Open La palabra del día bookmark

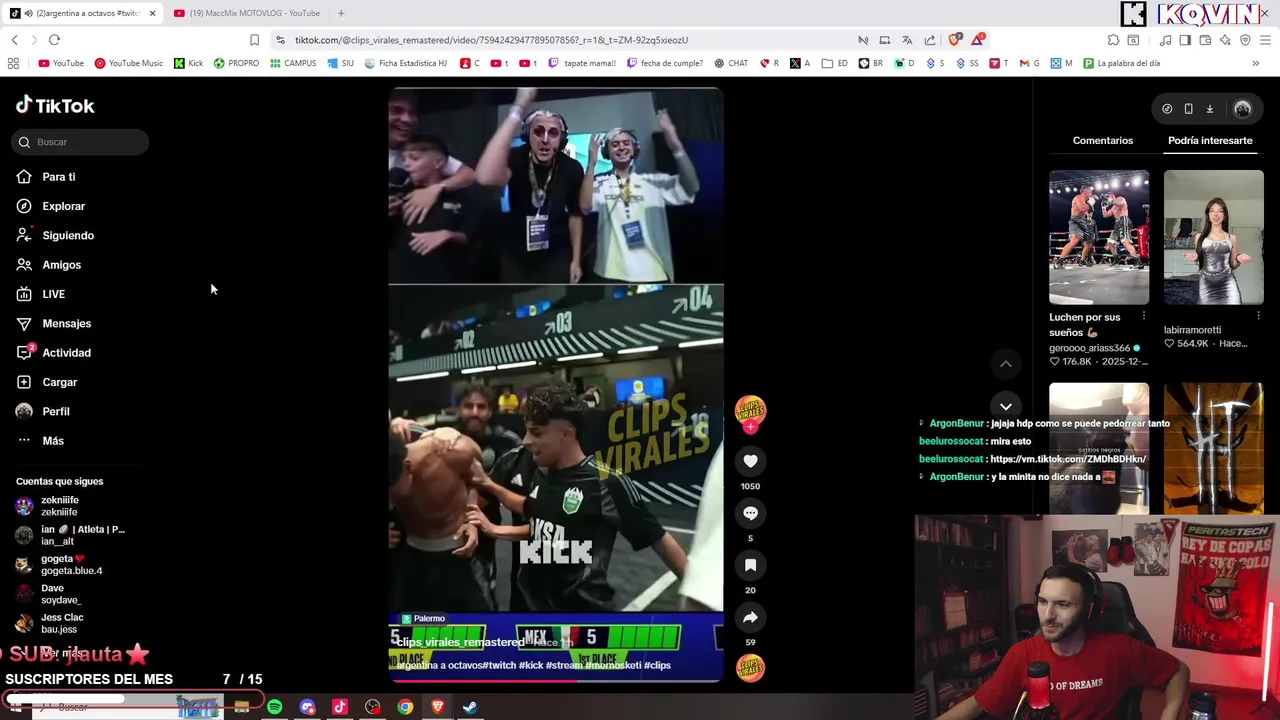coord(1122,63)
